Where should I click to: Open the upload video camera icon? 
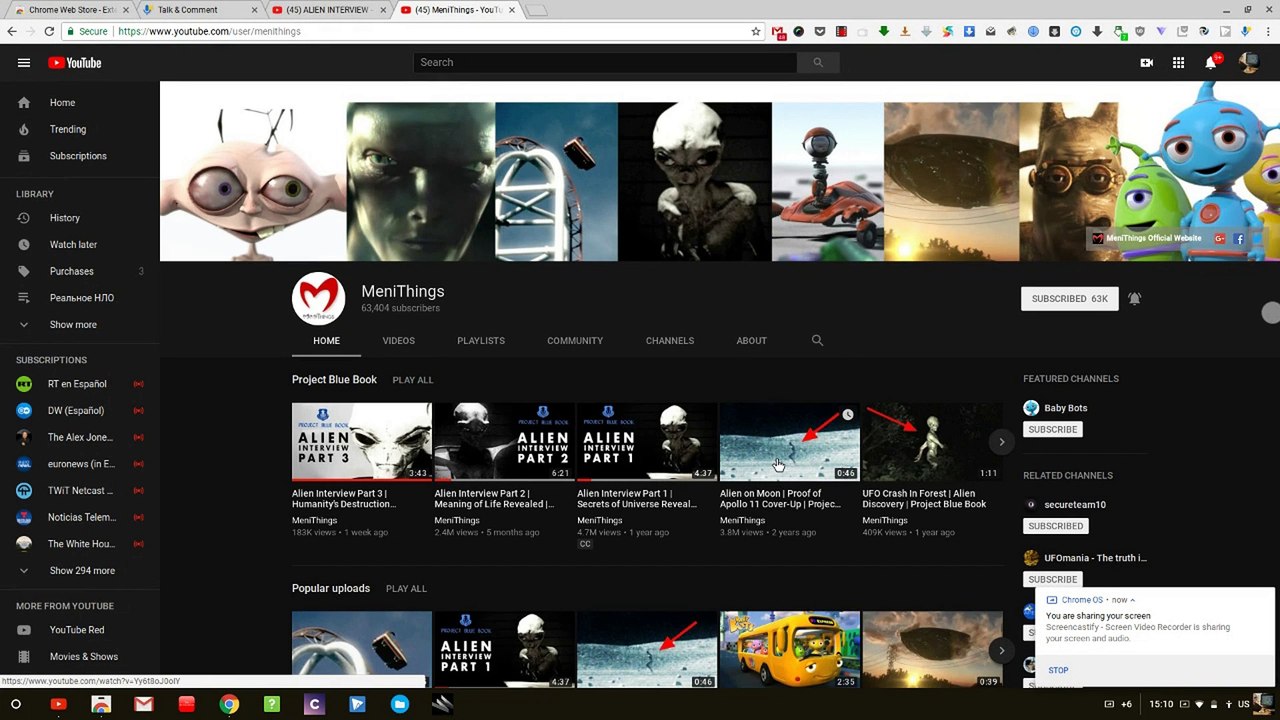coord(1147,63)
